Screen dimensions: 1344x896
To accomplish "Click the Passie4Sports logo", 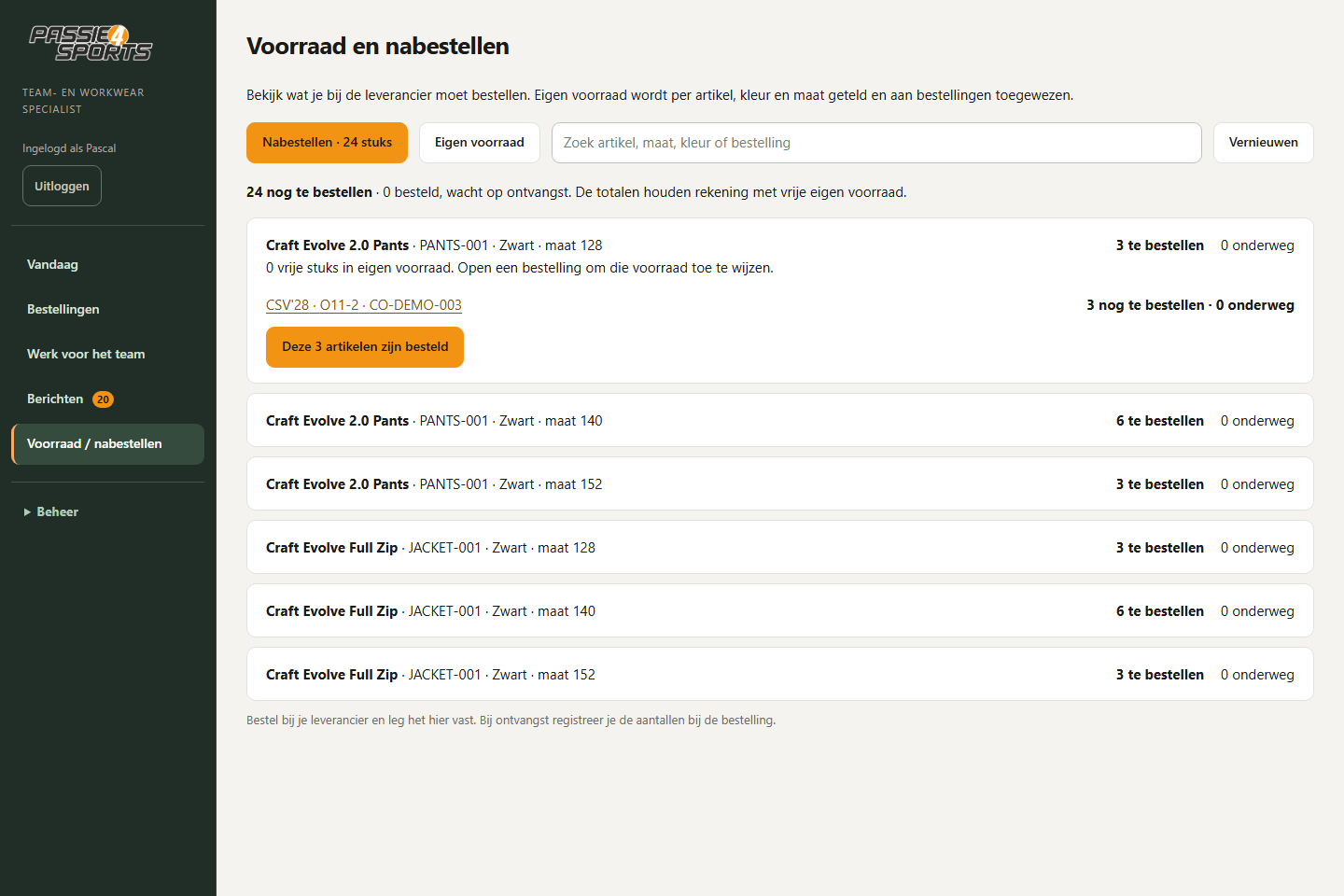I will tap(91, 43).
